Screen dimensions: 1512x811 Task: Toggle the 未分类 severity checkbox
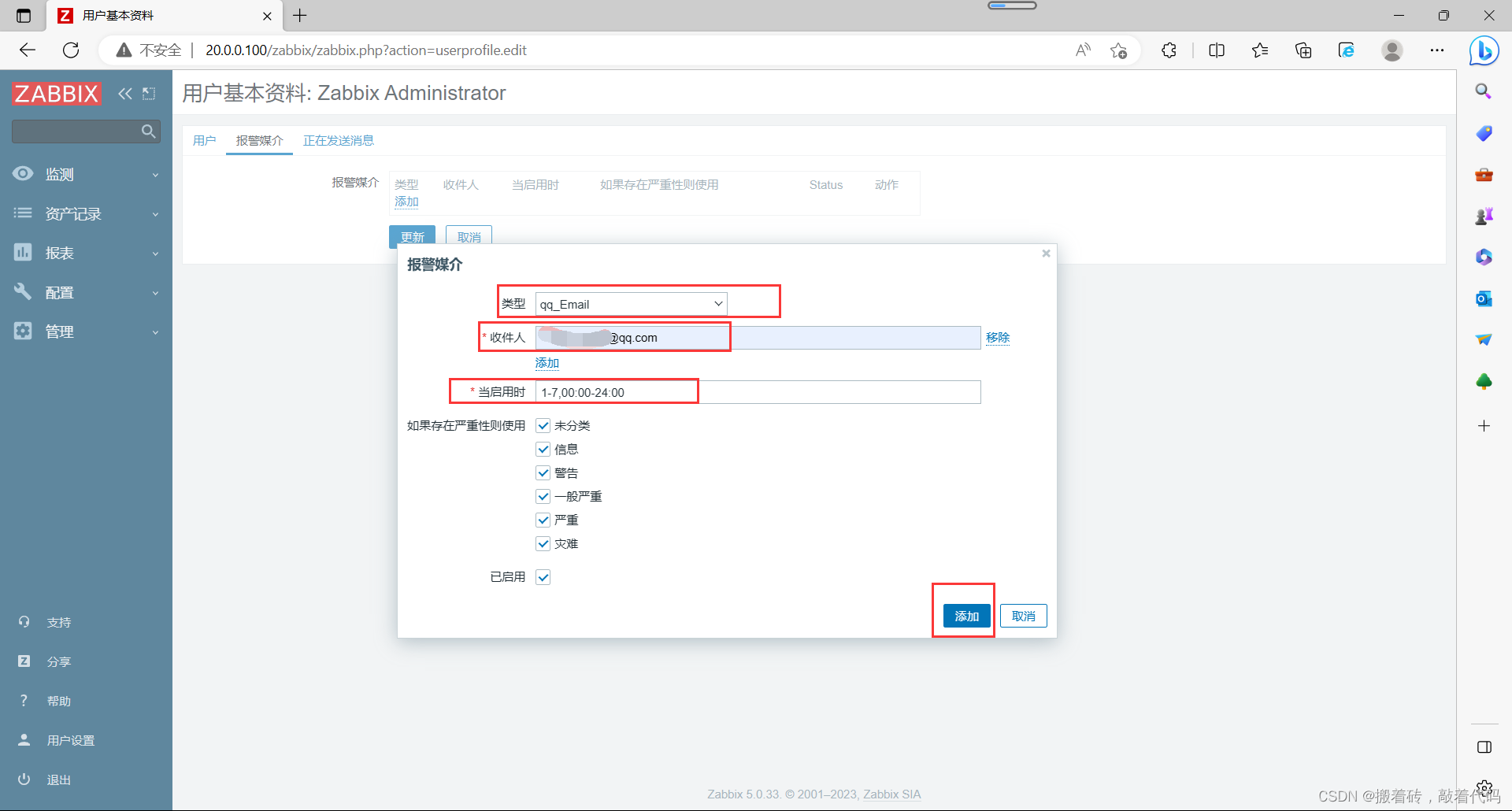tap(543, 425)
